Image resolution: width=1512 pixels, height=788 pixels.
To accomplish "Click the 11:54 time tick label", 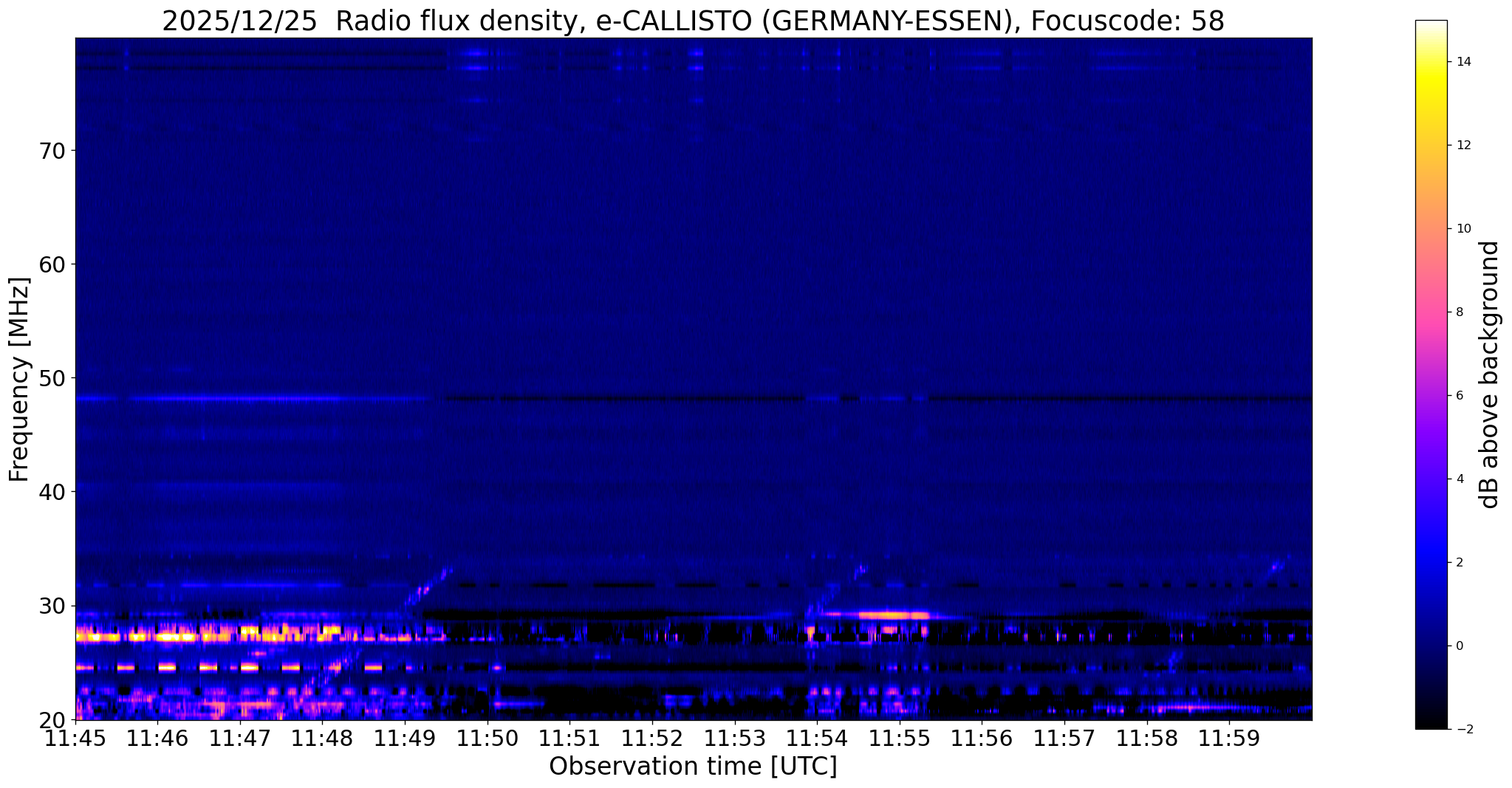I will tap(817, 739).
